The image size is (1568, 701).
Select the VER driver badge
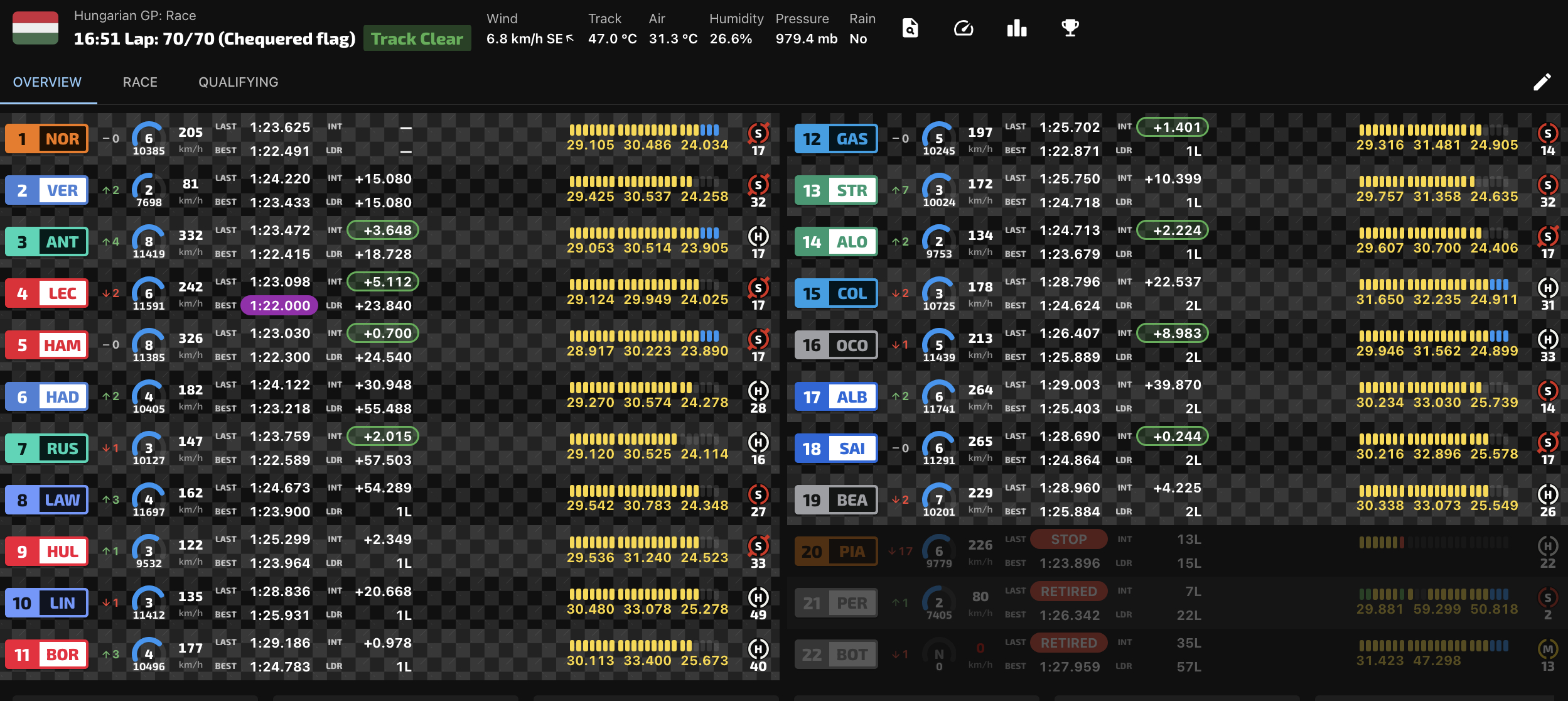(47, 190)
